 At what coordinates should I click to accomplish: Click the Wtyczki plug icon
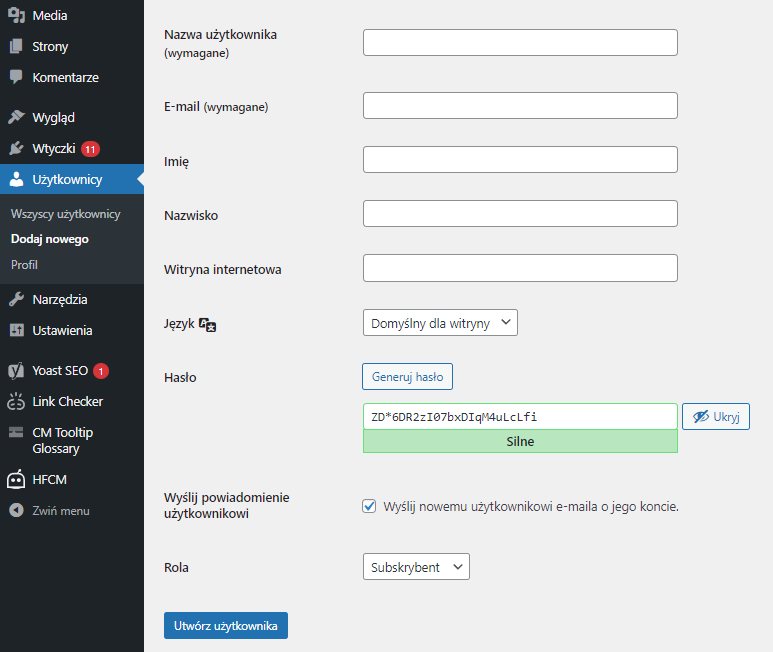coord(16,148)
